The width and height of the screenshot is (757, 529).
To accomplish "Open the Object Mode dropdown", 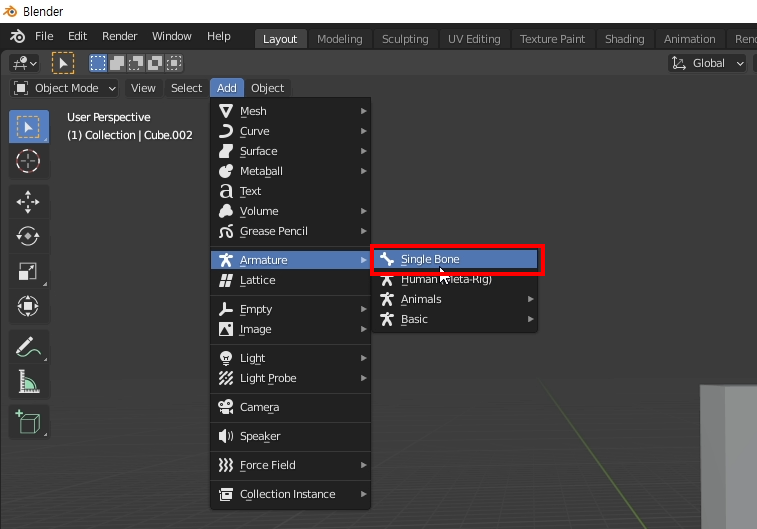I will [64, 88].
